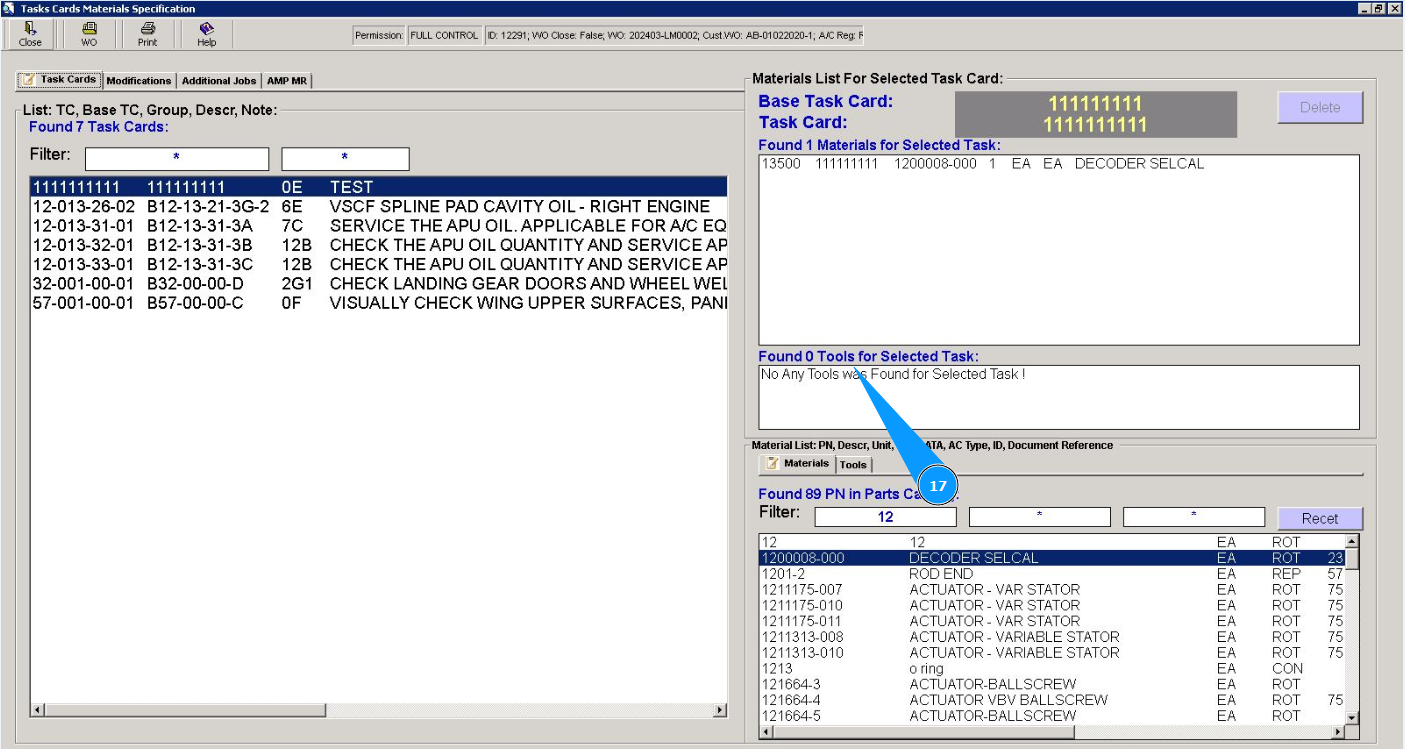Viewport: 1405px width, 749px height.
Task: Select task card 32-001-00-01 landing gear row
Action: pos(379,284)
